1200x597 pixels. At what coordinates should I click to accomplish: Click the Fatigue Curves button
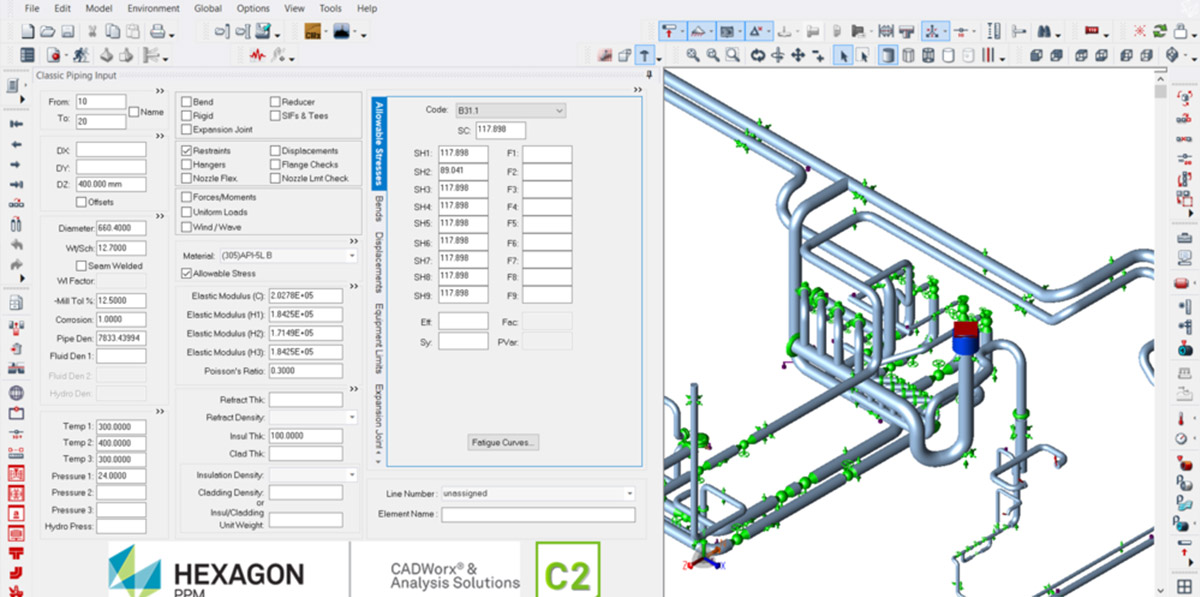click(504, 442)
